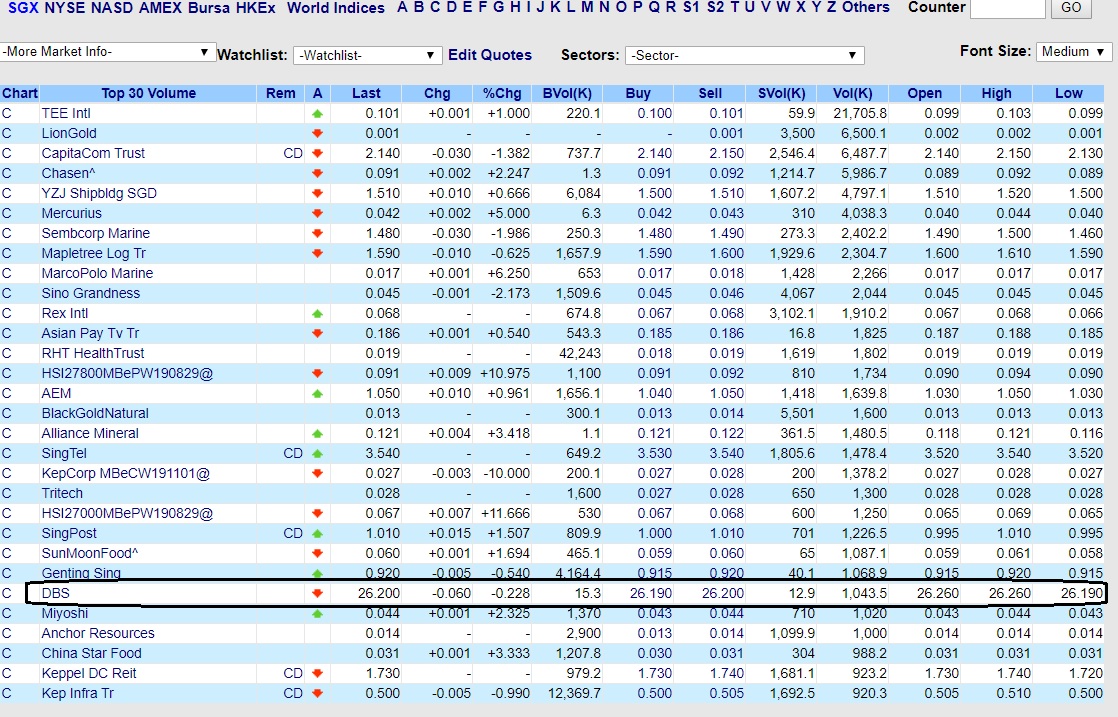
Task: Click green up arrow in Rex Intl row
Action: point(317,313)
